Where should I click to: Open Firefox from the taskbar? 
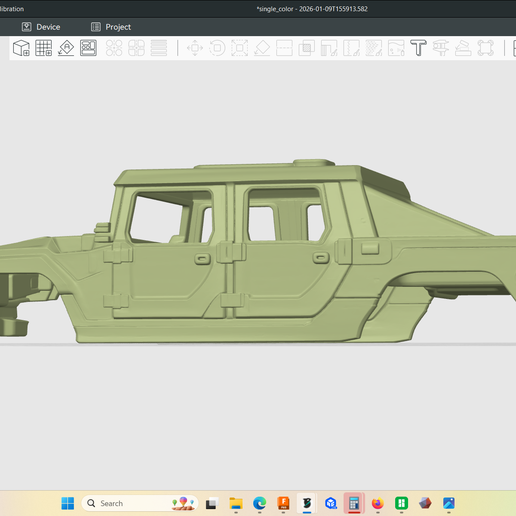378,503
